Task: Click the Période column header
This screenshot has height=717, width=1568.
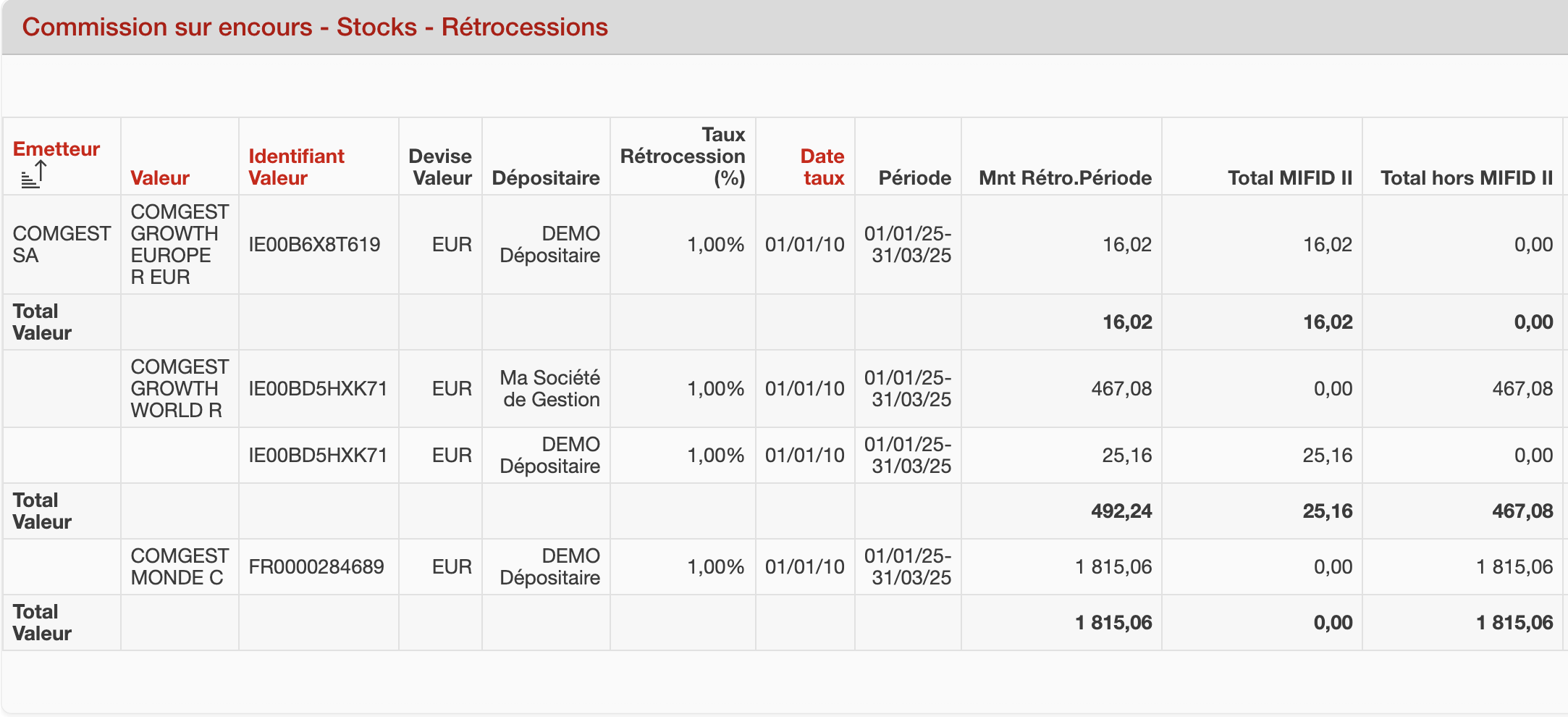Action: point(914,178)
